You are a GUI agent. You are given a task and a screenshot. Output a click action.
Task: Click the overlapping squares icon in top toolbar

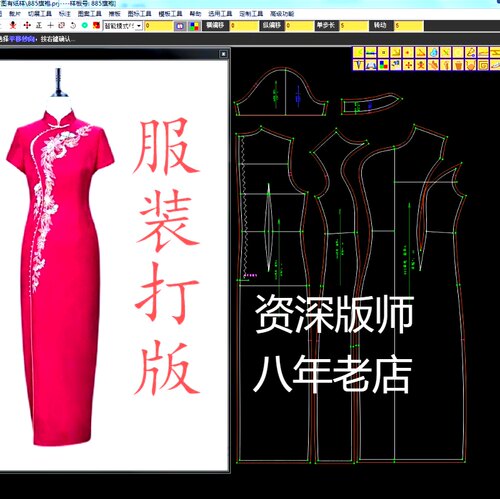[62, 25]
